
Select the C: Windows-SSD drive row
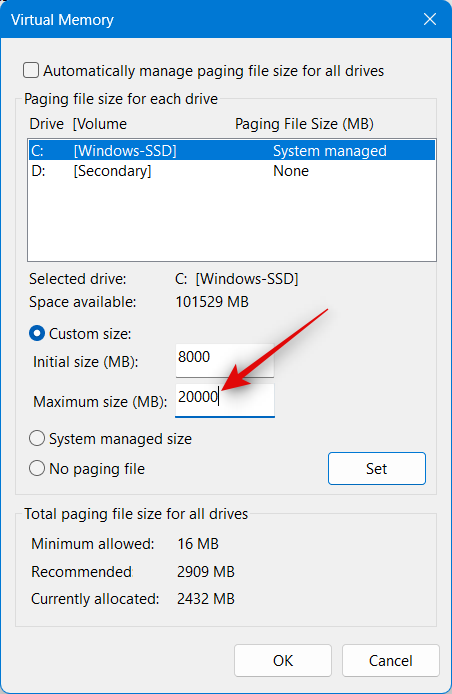(x=232, y=150)
